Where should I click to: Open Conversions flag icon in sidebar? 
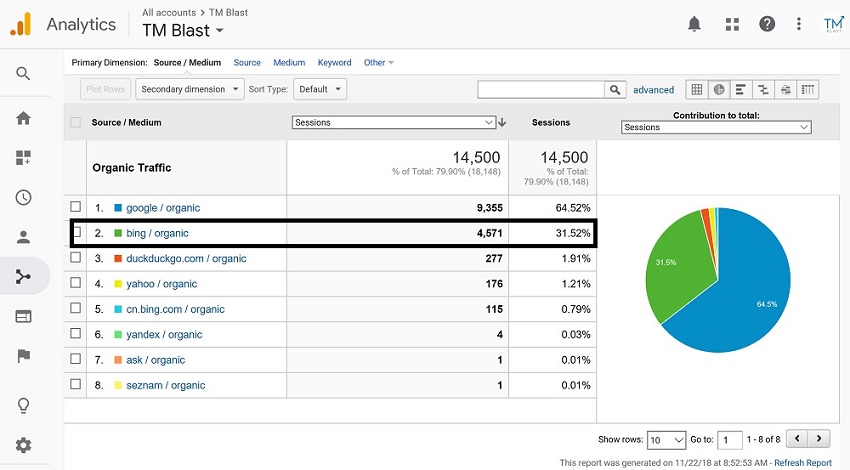coord(23,356)
